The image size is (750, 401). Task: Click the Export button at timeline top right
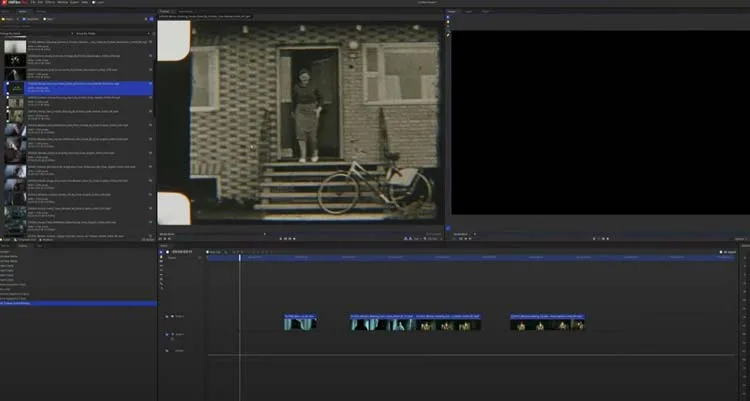pos(728,252)
